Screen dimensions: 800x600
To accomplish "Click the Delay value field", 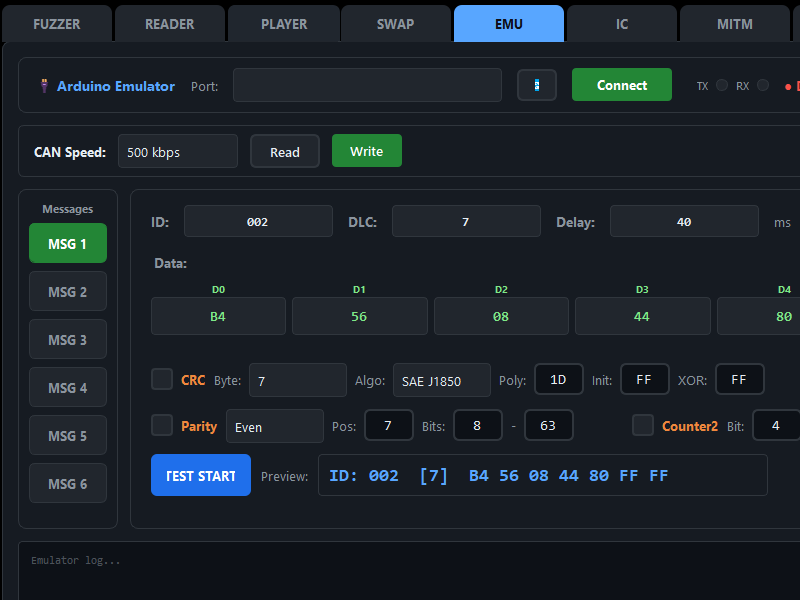I will pyautogui.click(x=684, y=222).
